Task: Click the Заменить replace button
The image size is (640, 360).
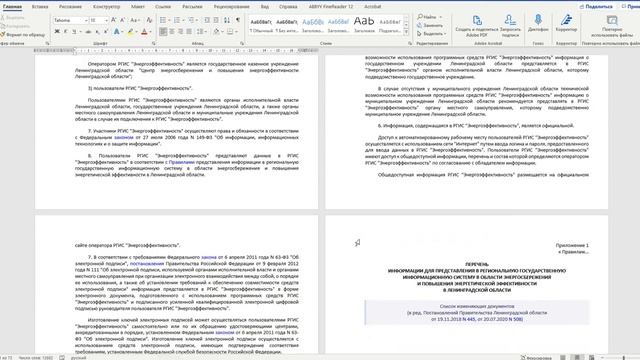Action: coord(430,25)
